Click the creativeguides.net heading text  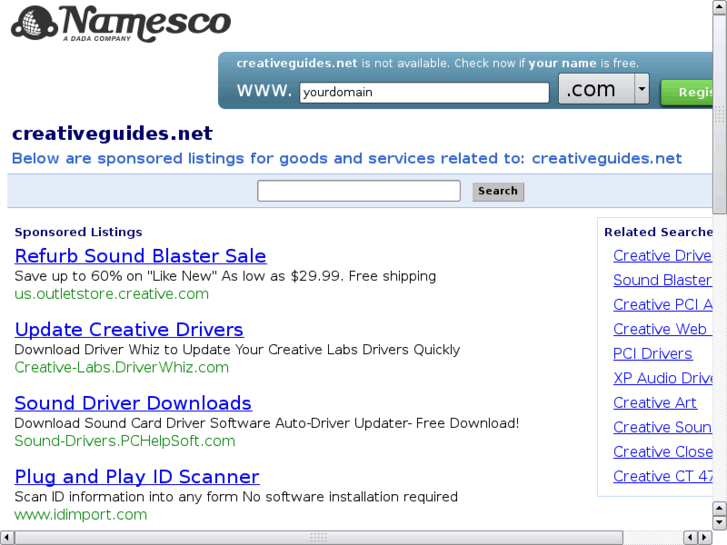pos(112,134)
